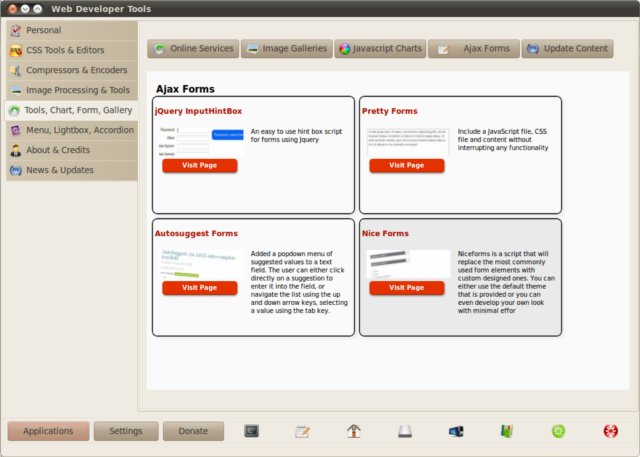640x457 pixels.
Task: Click the Compressors & Encoders icon
Action: coord(16,71)
